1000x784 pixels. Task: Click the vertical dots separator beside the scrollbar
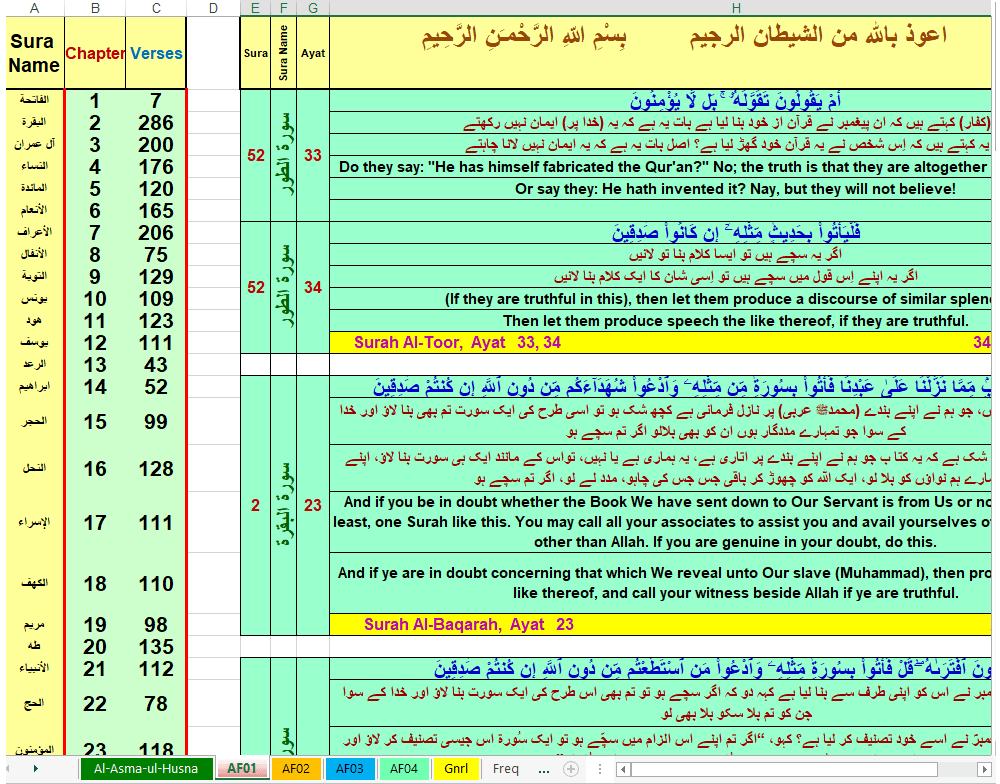tap(598, 769)
